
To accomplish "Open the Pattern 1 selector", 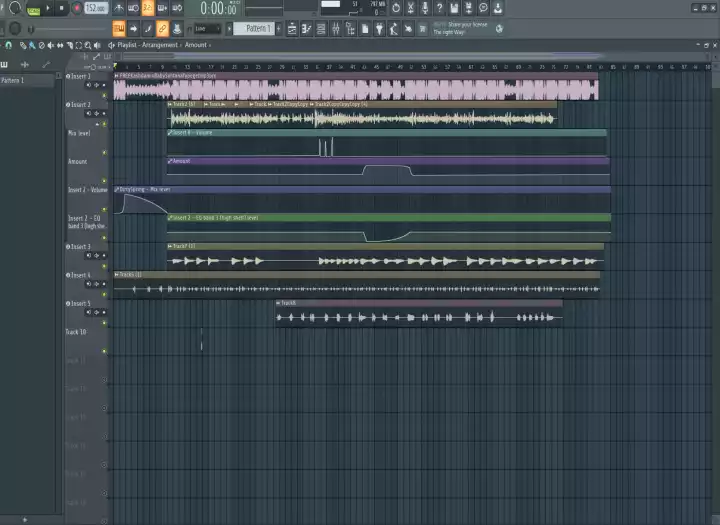I will tap(254, 28).
